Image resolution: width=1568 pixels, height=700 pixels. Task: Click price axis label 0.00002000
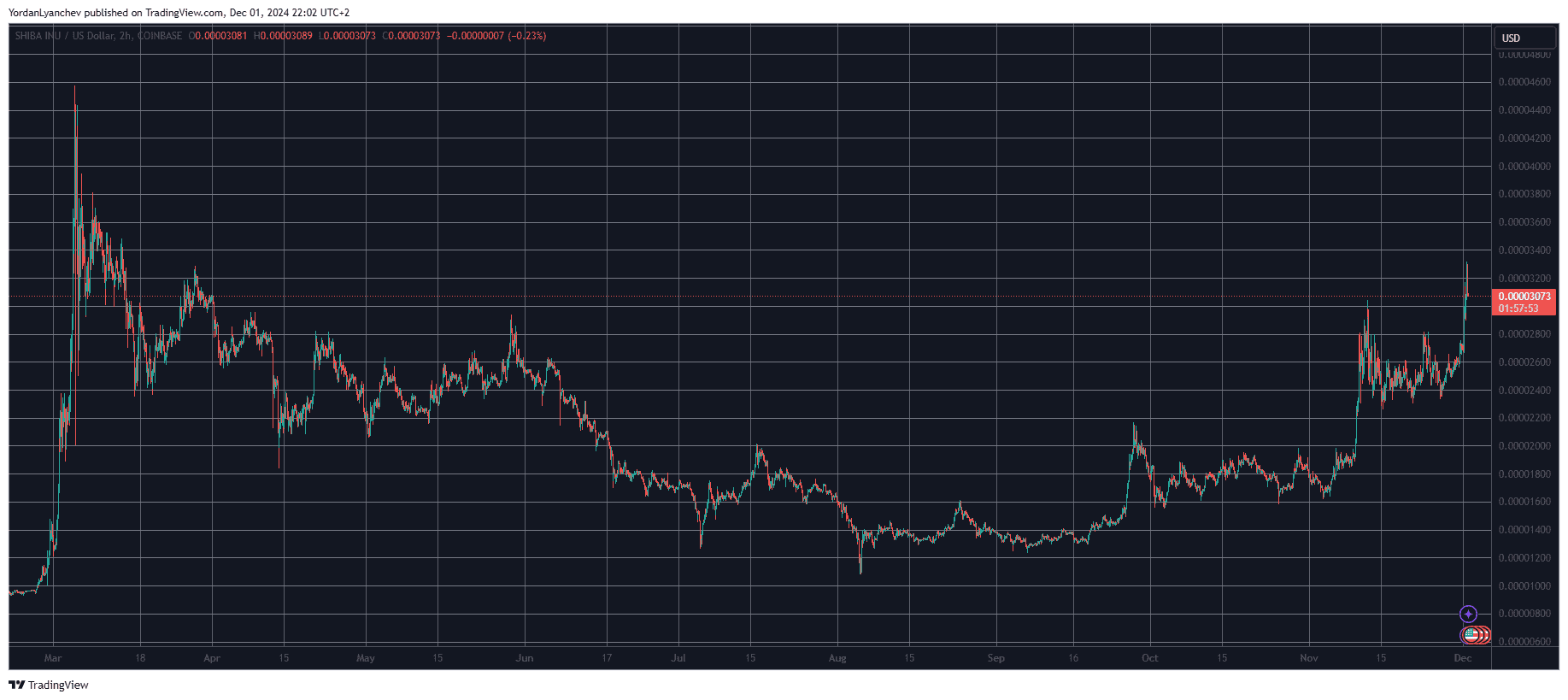(1524, 446)
